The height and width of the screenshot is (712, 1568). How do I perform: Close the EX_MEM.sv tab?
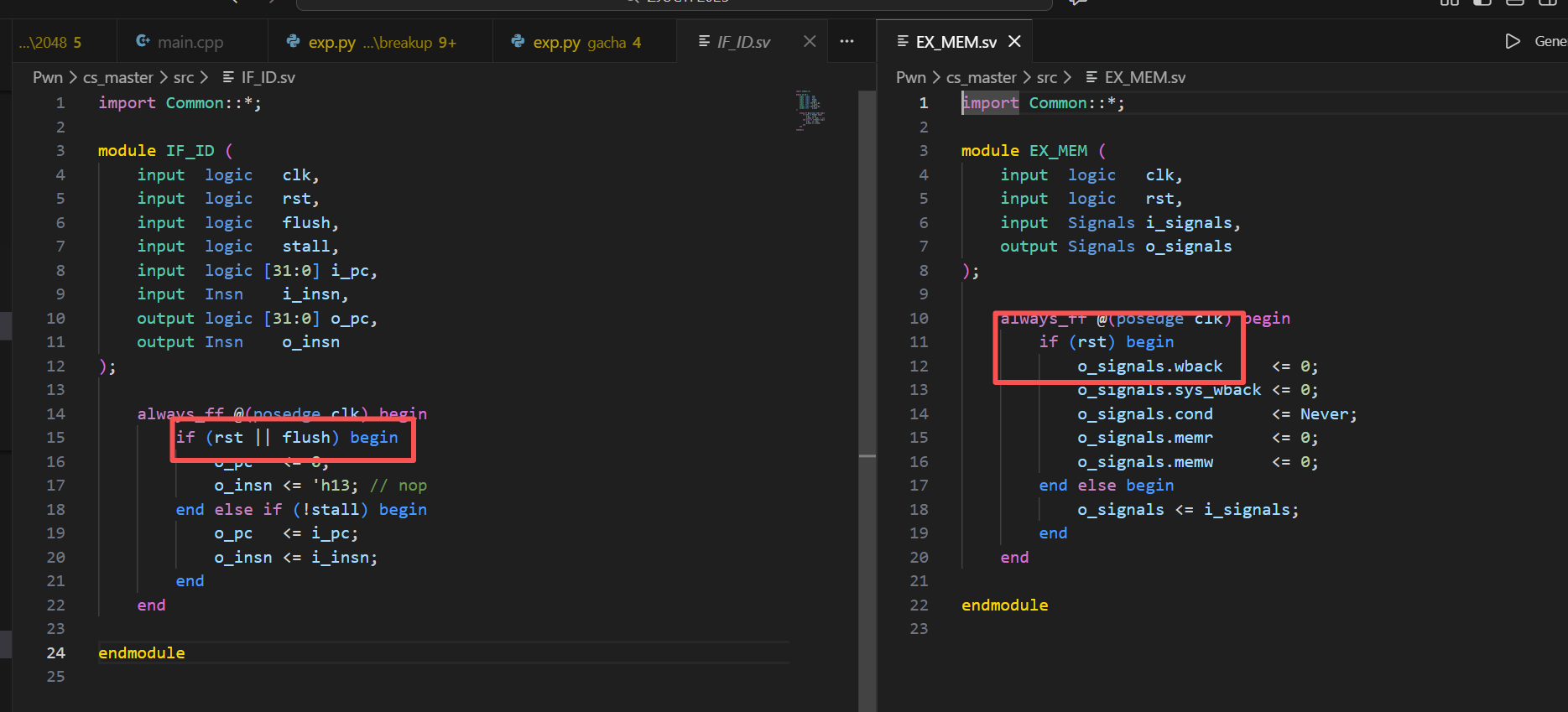click(1014, 41)
